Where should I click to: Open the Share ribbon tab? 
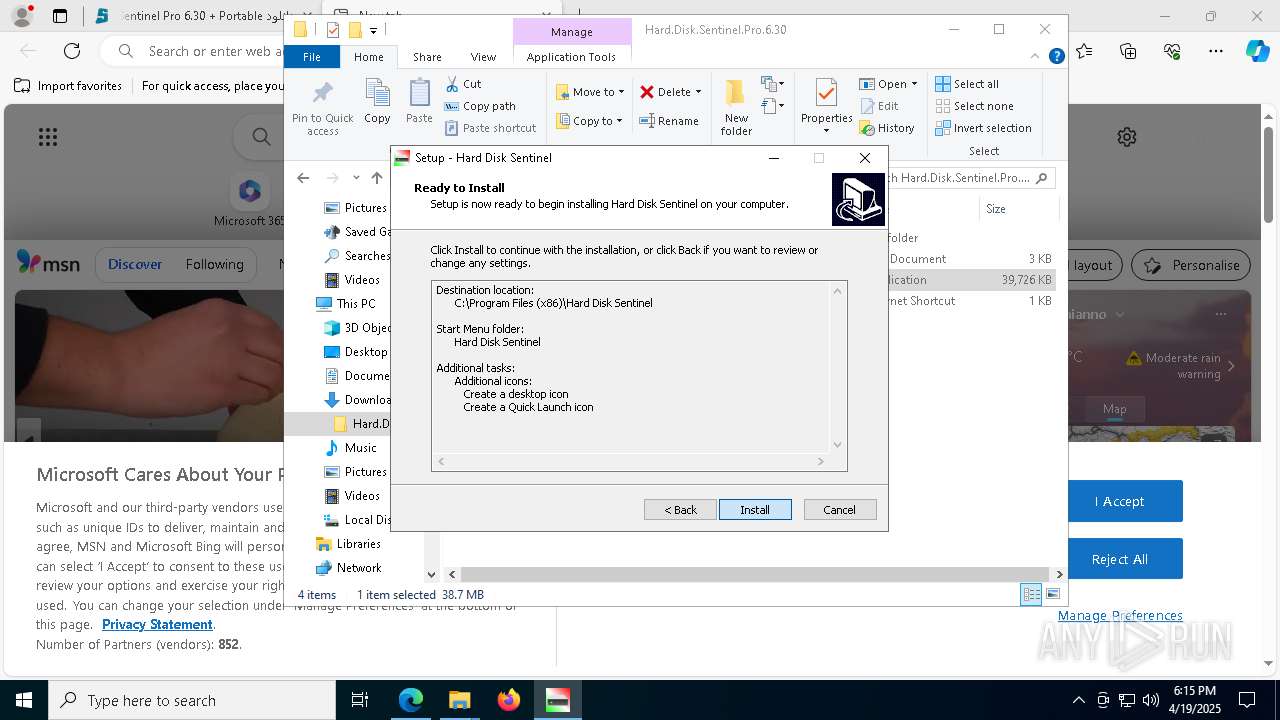pos(427,57)
